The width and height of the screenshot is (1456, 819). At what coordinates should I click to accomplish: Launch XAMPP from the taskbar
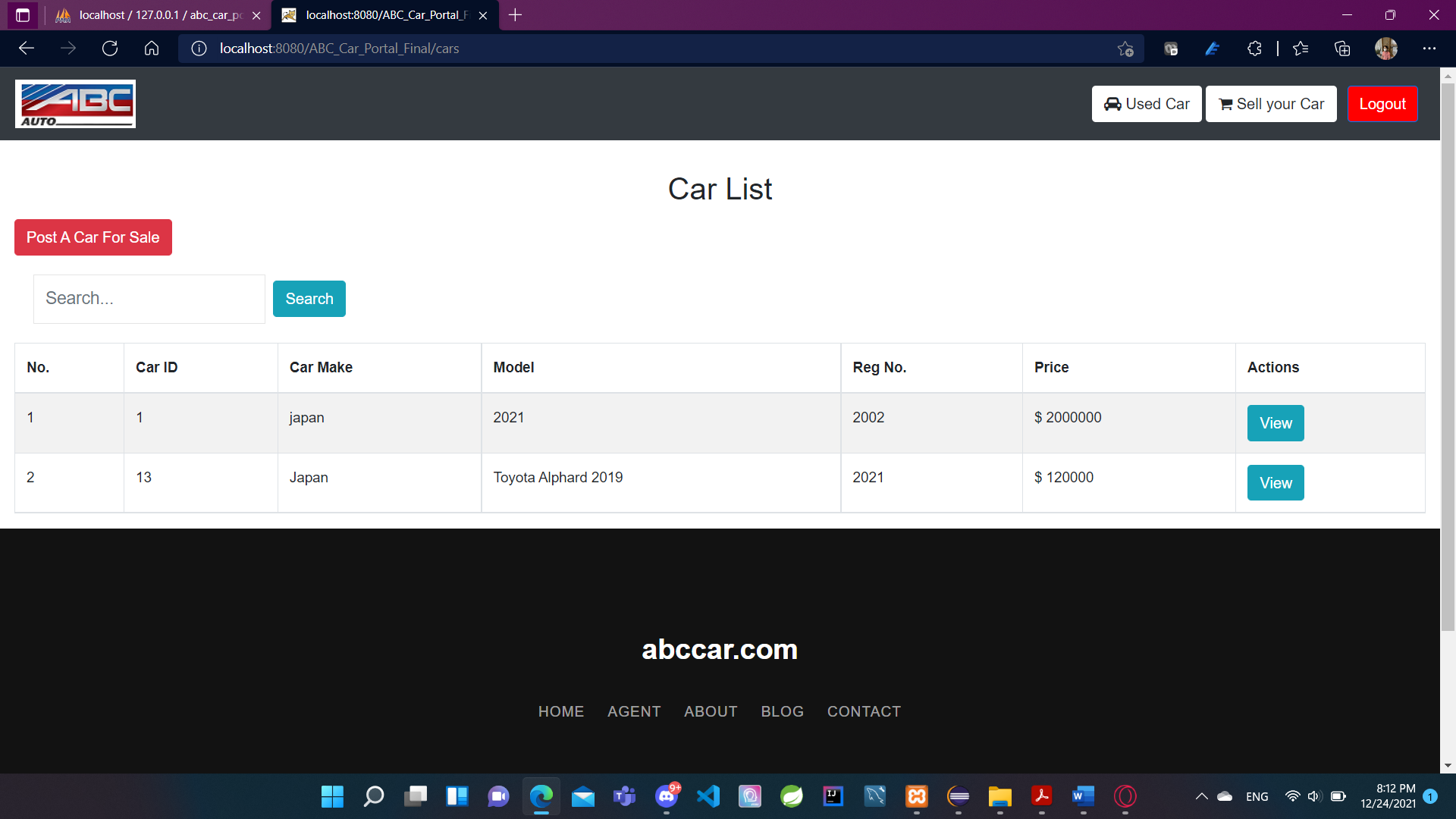[x=916, y=796]
